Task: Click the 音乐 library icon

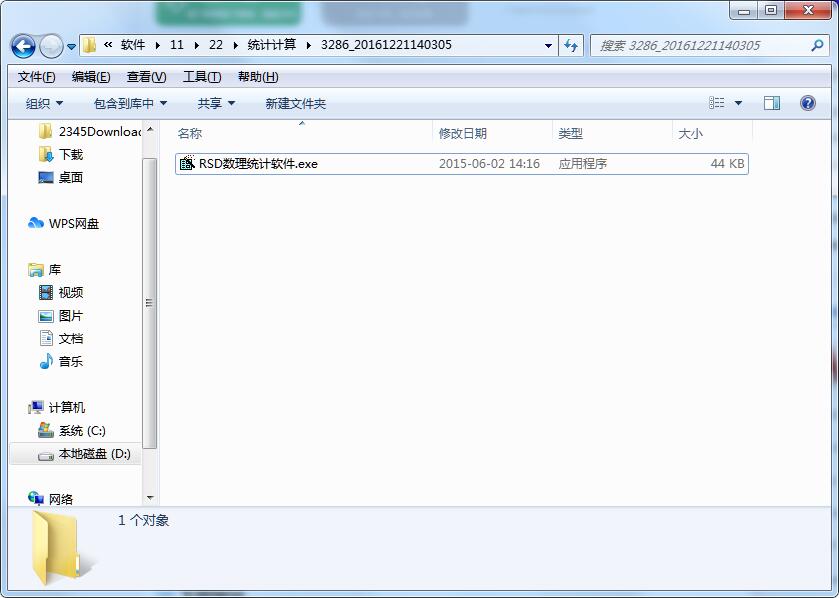Action: [46, 362]
